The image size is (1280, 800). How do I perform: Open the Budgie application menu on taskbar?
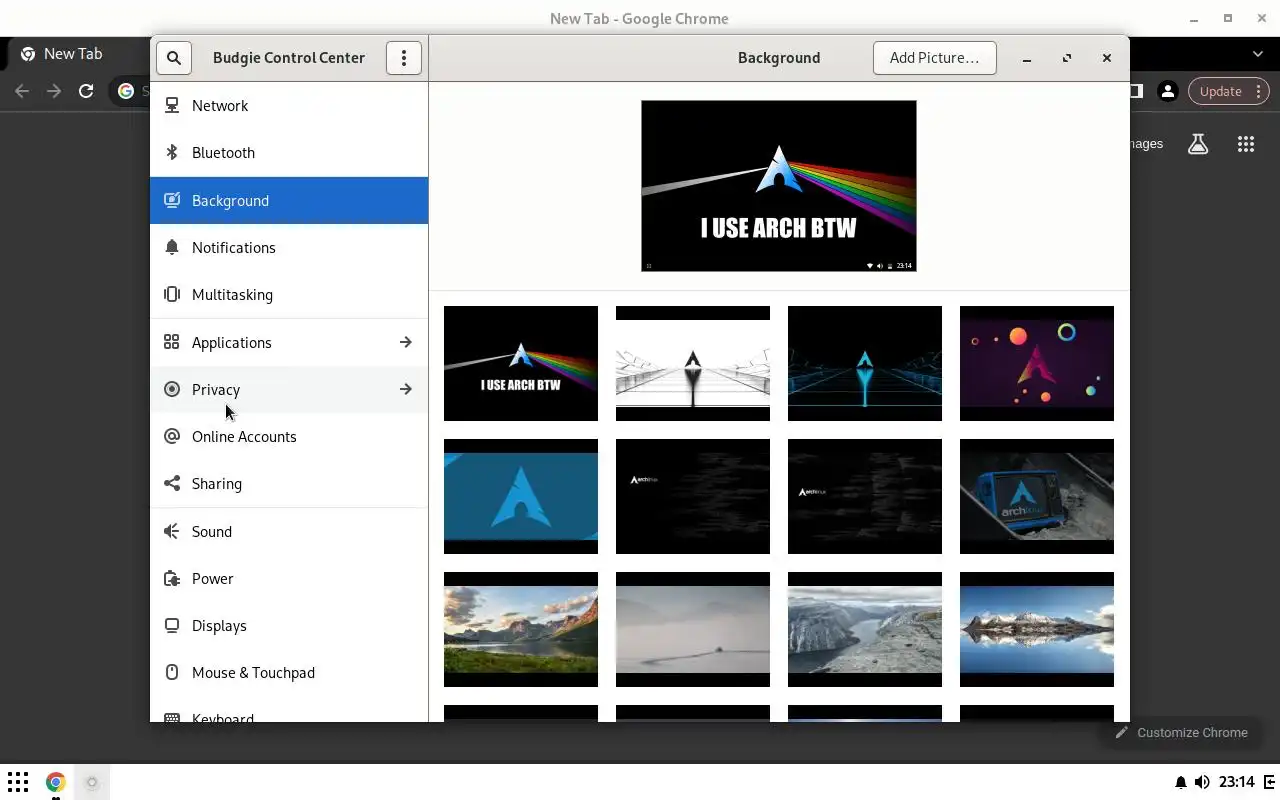pos(18,782)
